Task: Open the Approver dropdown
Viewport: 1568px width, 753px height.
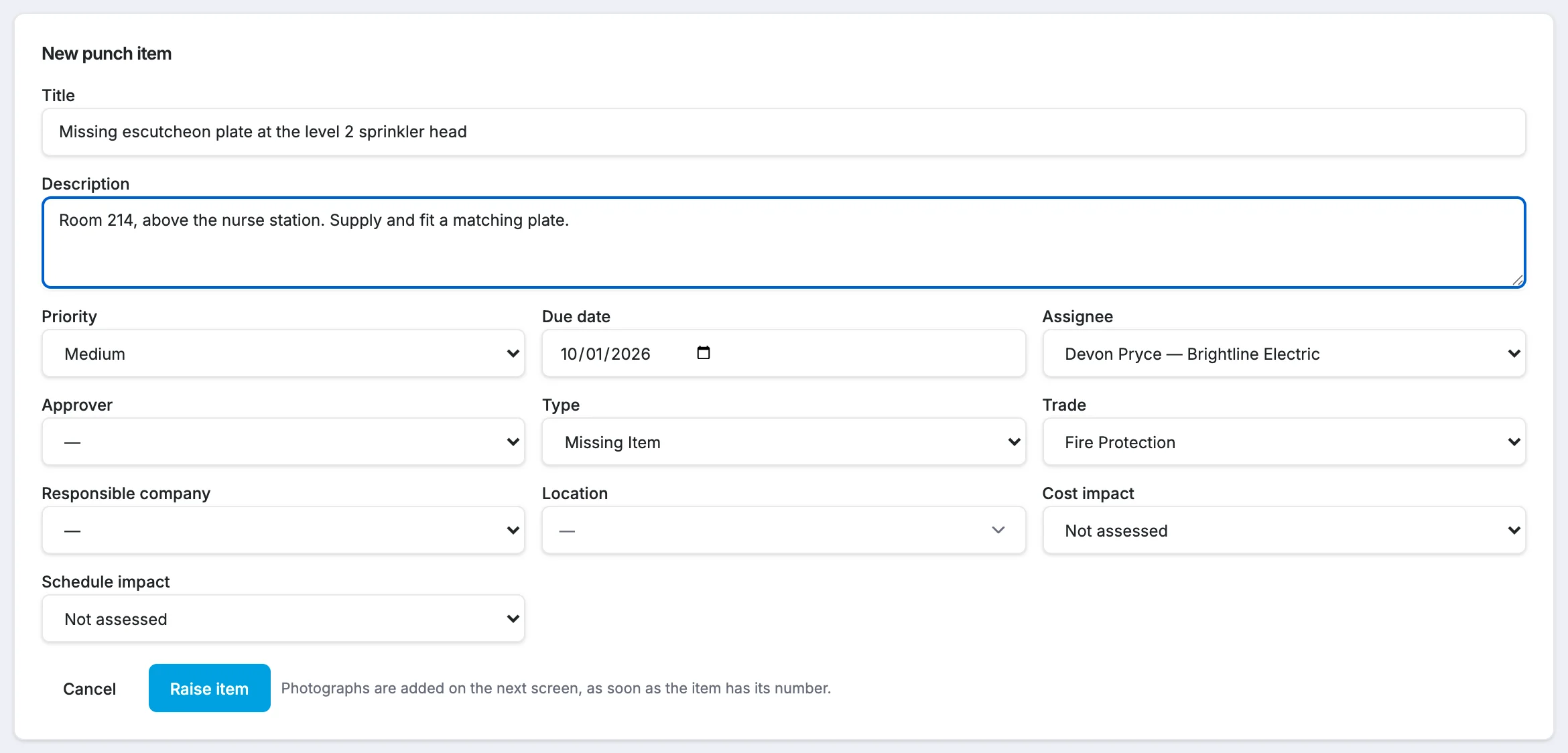Action: (x=283, y=442)
